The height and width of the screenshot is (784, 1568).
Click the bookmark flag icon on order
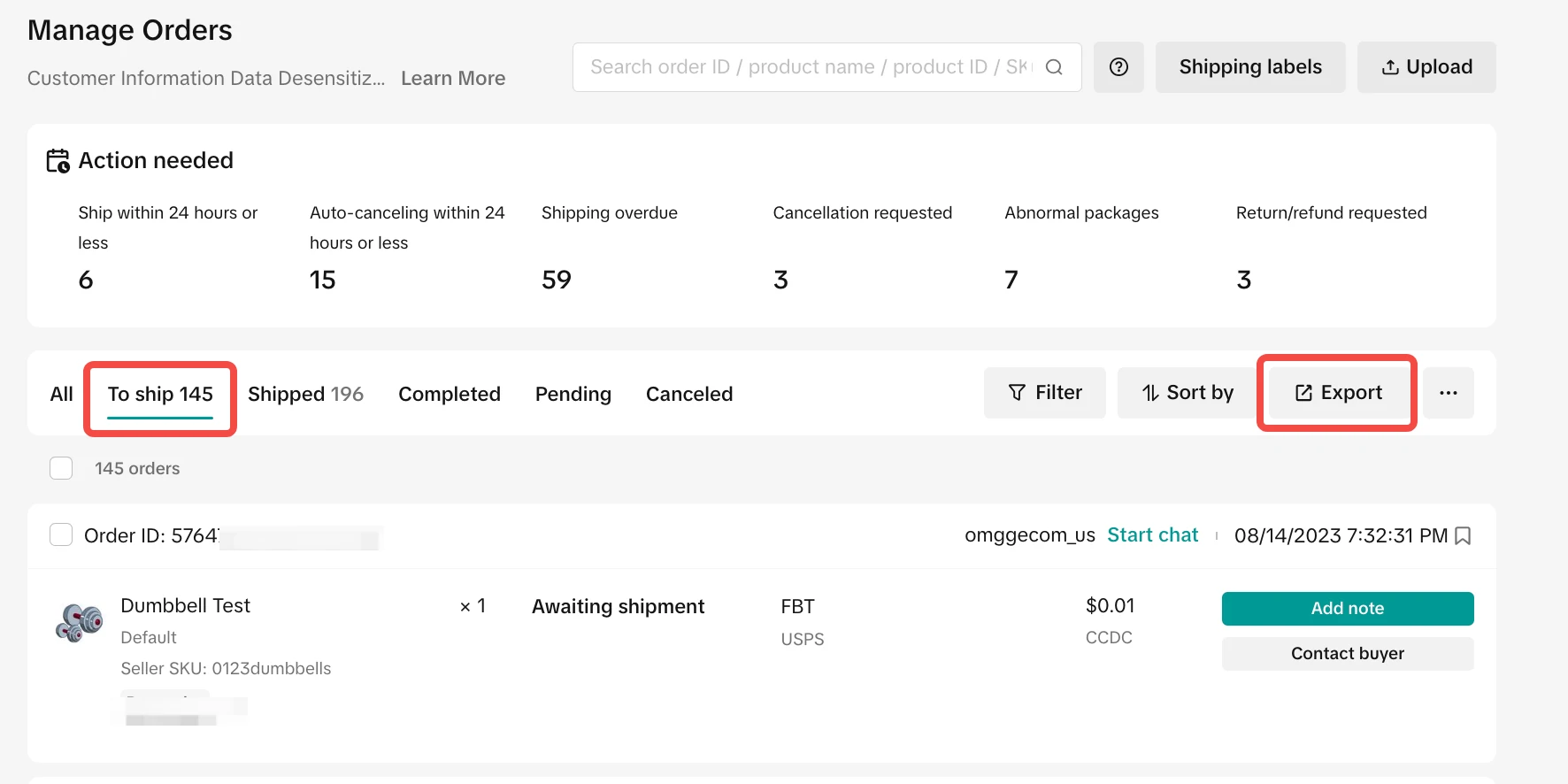1463,536
